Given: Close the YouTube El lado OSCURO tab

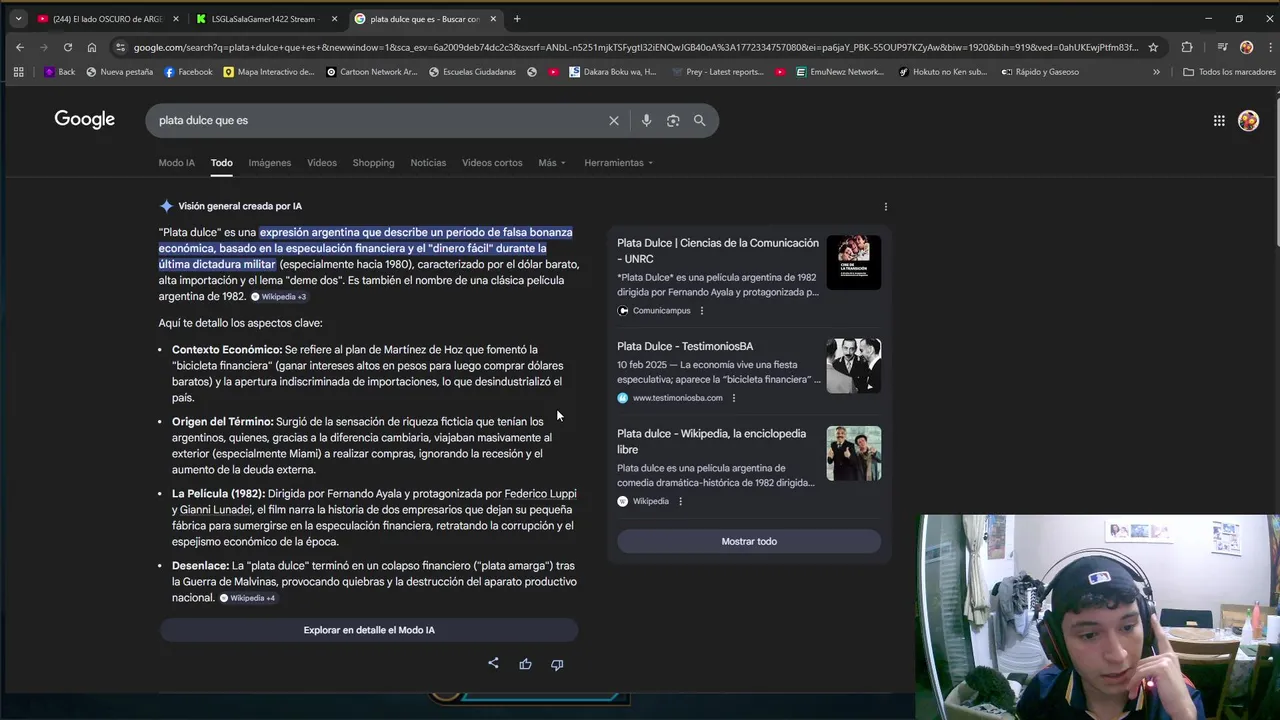Looking at the screenshot, I should (x=175, y=19).
